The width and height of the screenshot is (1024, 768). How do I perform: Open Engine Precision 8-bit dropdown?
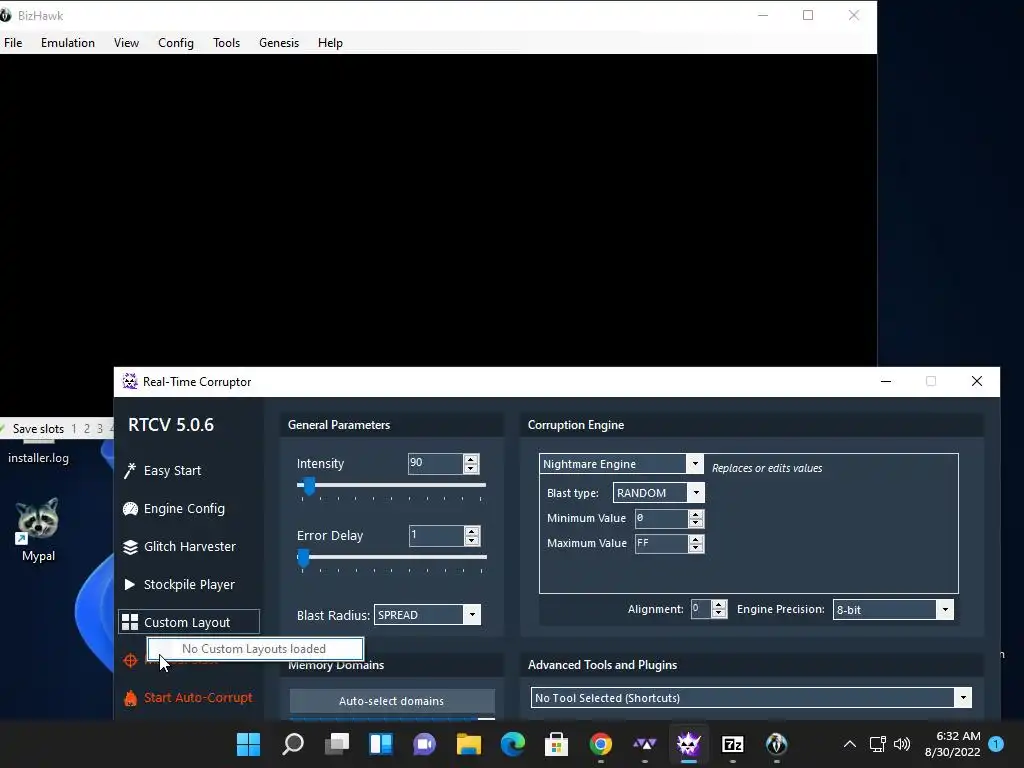click(944, 609)
